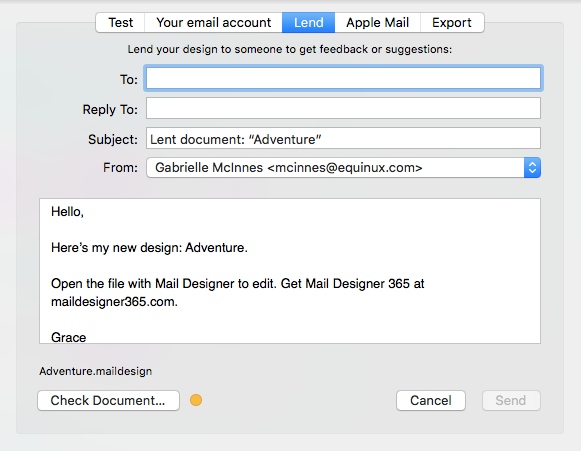Switch to the Apple Mail tab

click(x=378, y=23)
